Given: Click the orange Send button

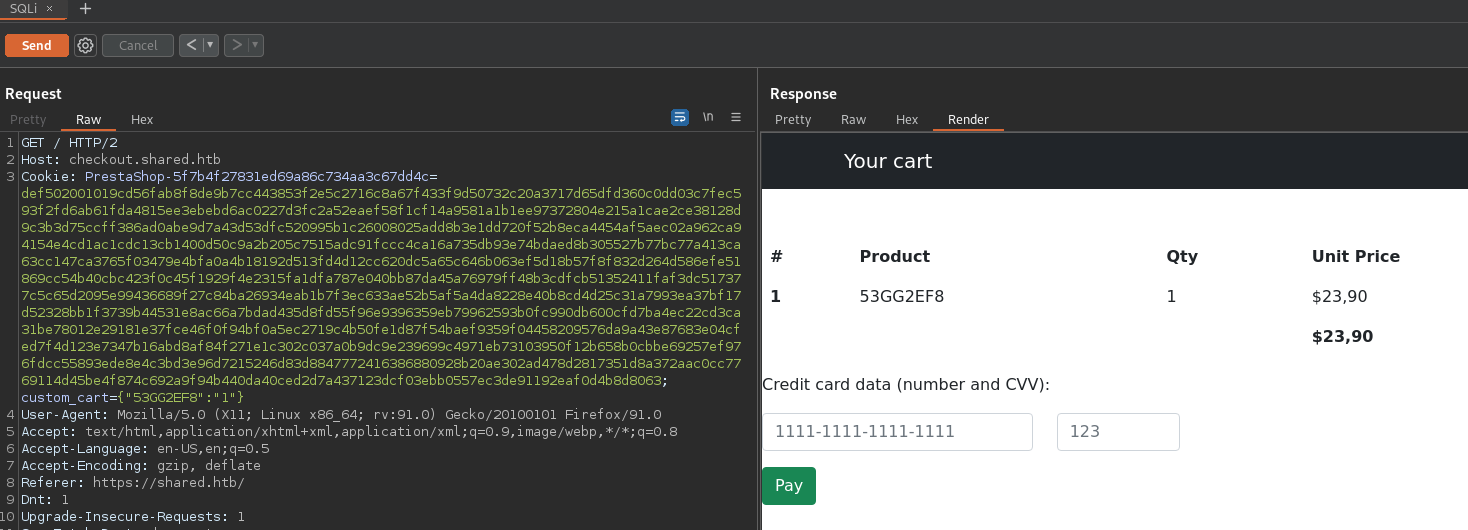Looking at the screenshot, I should click(x=37, y=46).
